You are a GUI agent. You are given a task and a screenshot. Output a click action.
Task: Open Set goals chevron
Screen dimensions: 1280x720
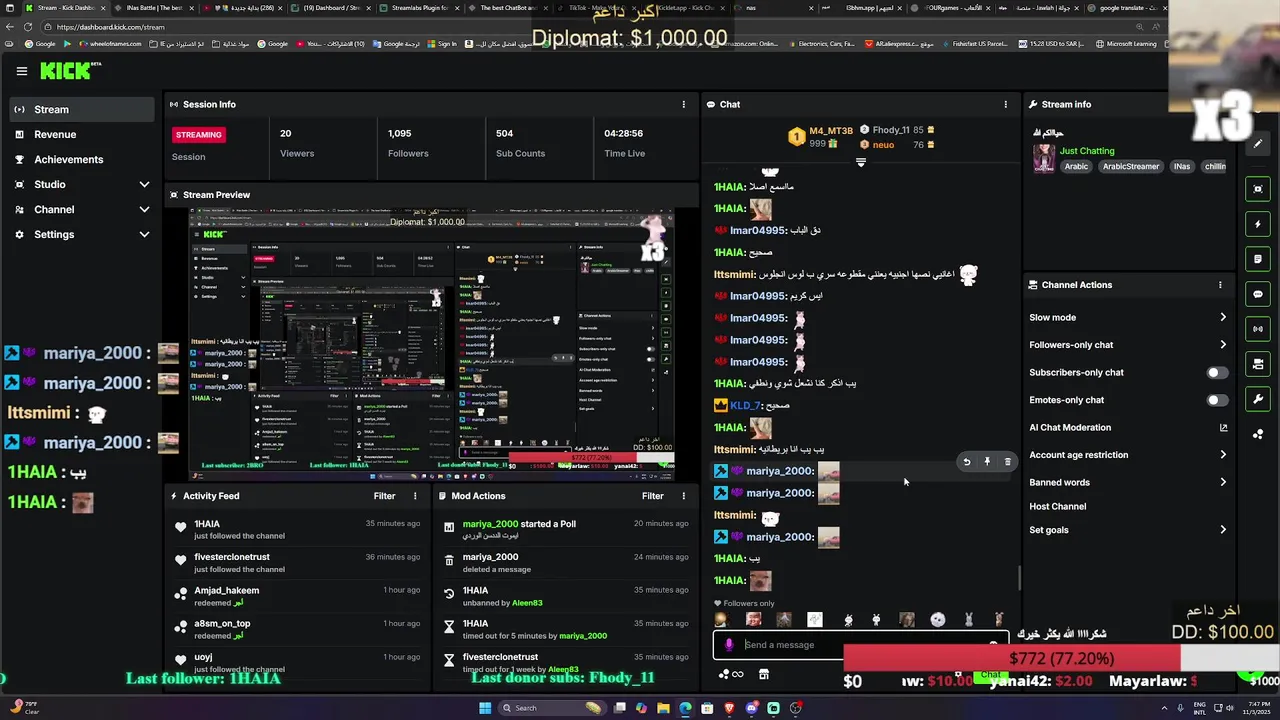coord(1223,530)
